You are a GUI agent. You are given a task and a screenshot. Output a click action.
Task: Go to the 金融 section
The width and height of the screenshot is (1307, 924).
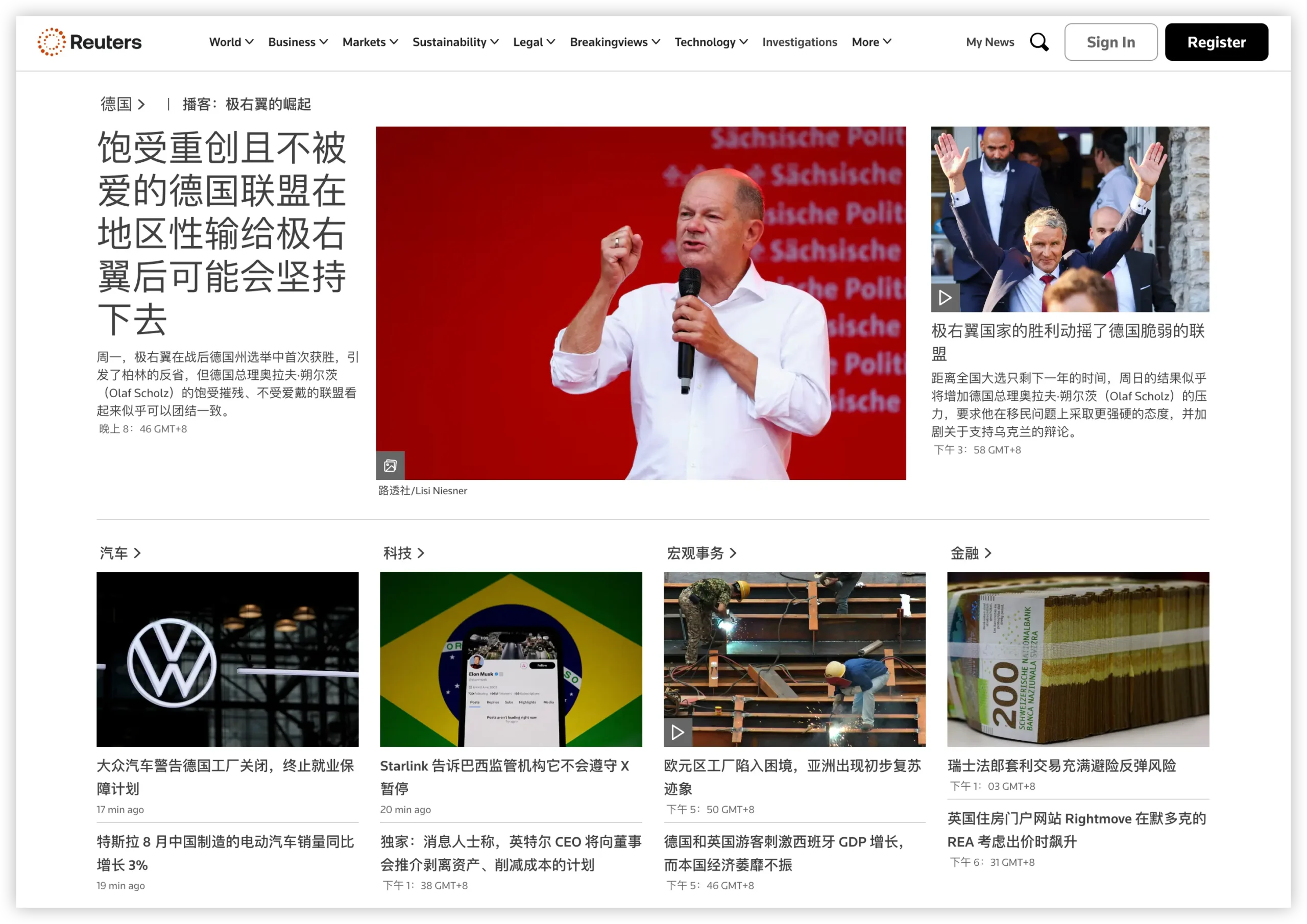[x=971, y=553]
